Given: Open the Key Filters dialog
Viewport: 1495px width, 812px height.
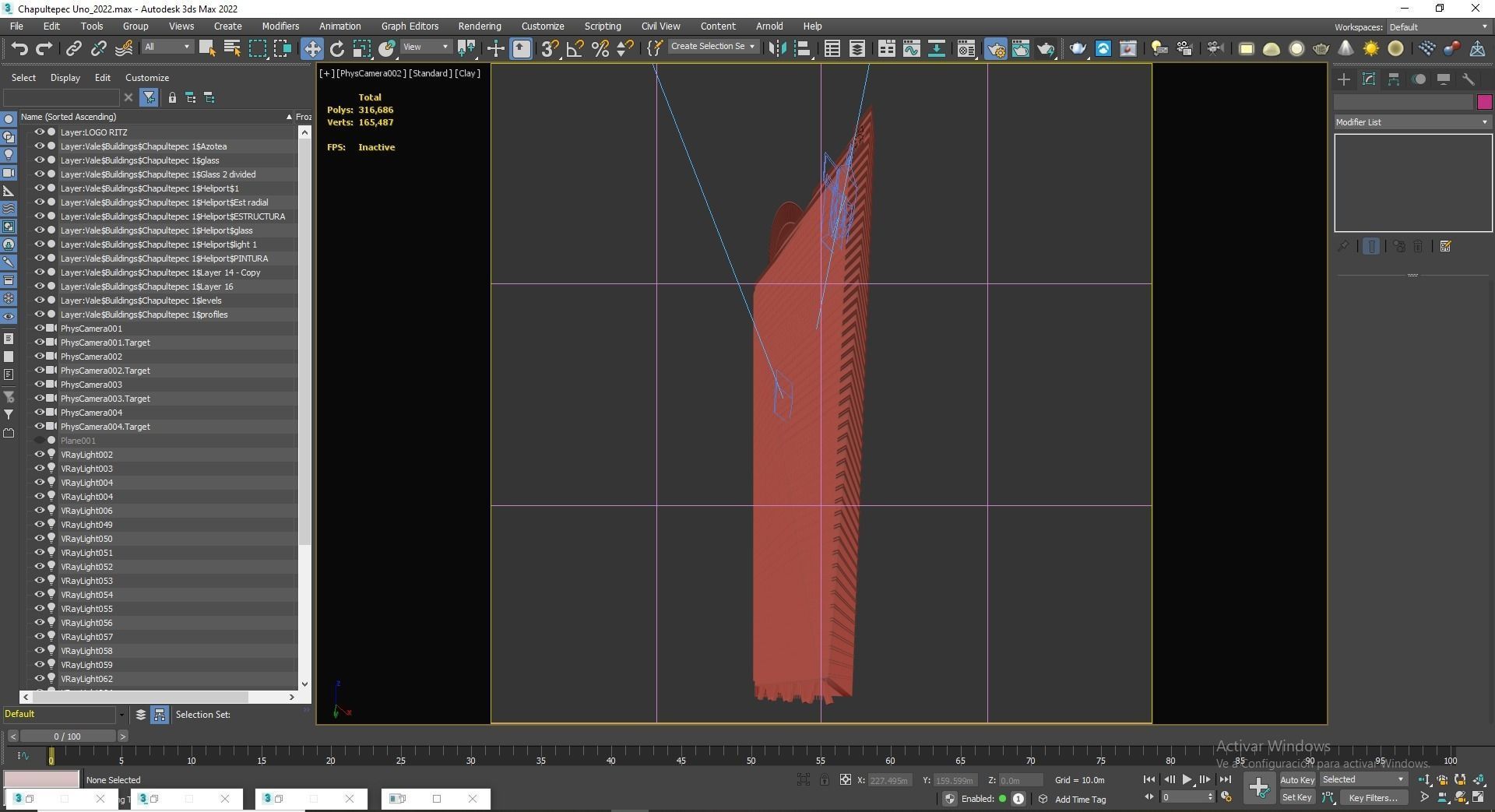Looking at the screenshot, I should 1374,797.
